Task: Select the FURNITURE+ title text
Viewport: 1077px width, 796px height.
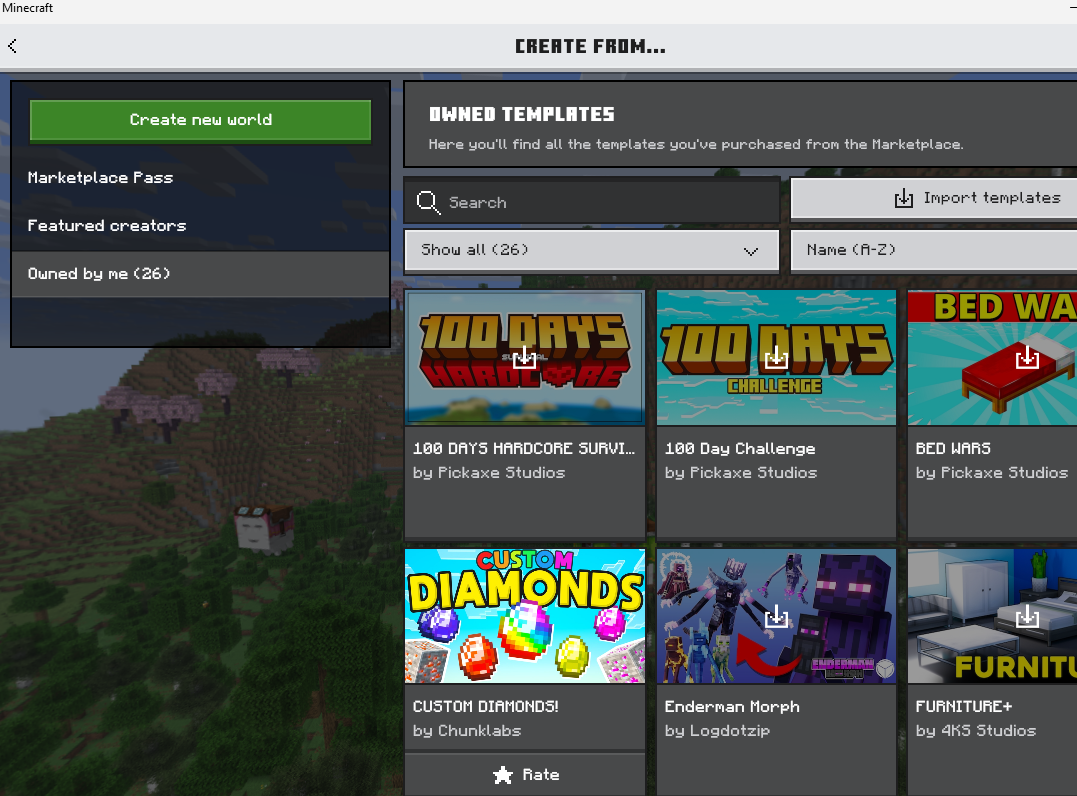Action: [x=964, y=707]
